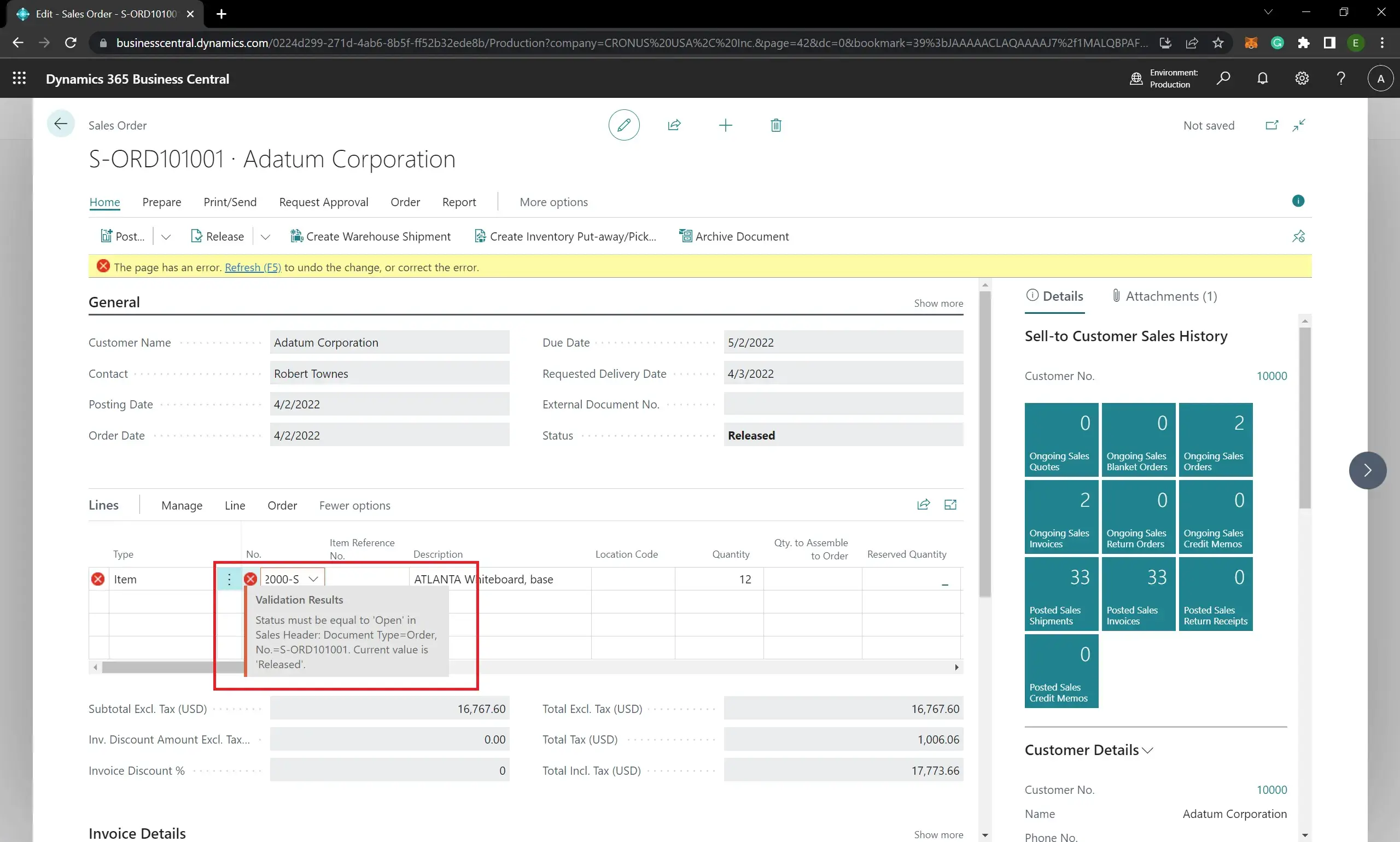Share the sales order

674,125
